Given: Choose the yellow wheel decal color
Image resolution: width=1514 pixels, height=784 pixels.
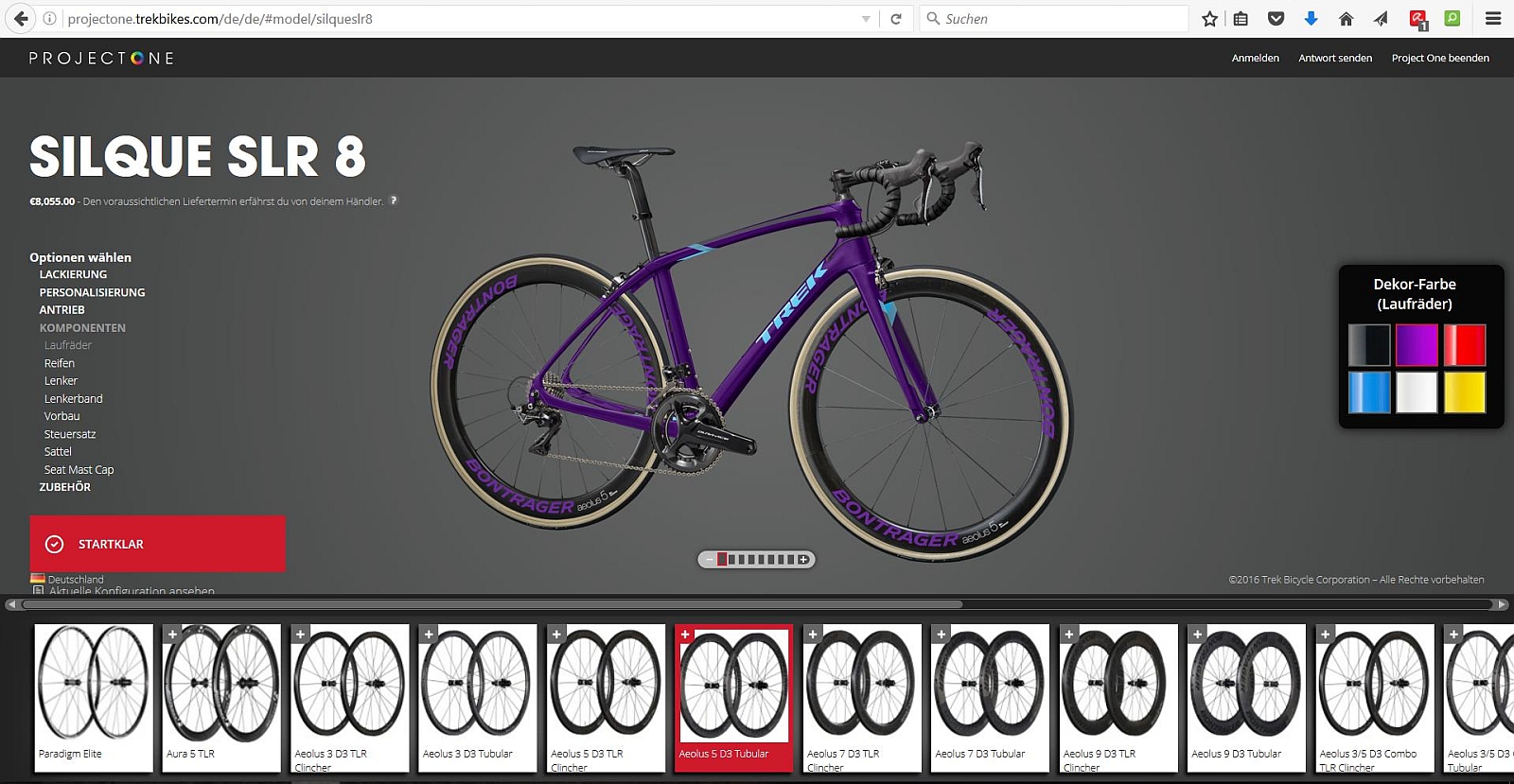Looking at the screenshot, I should 1465,392.
